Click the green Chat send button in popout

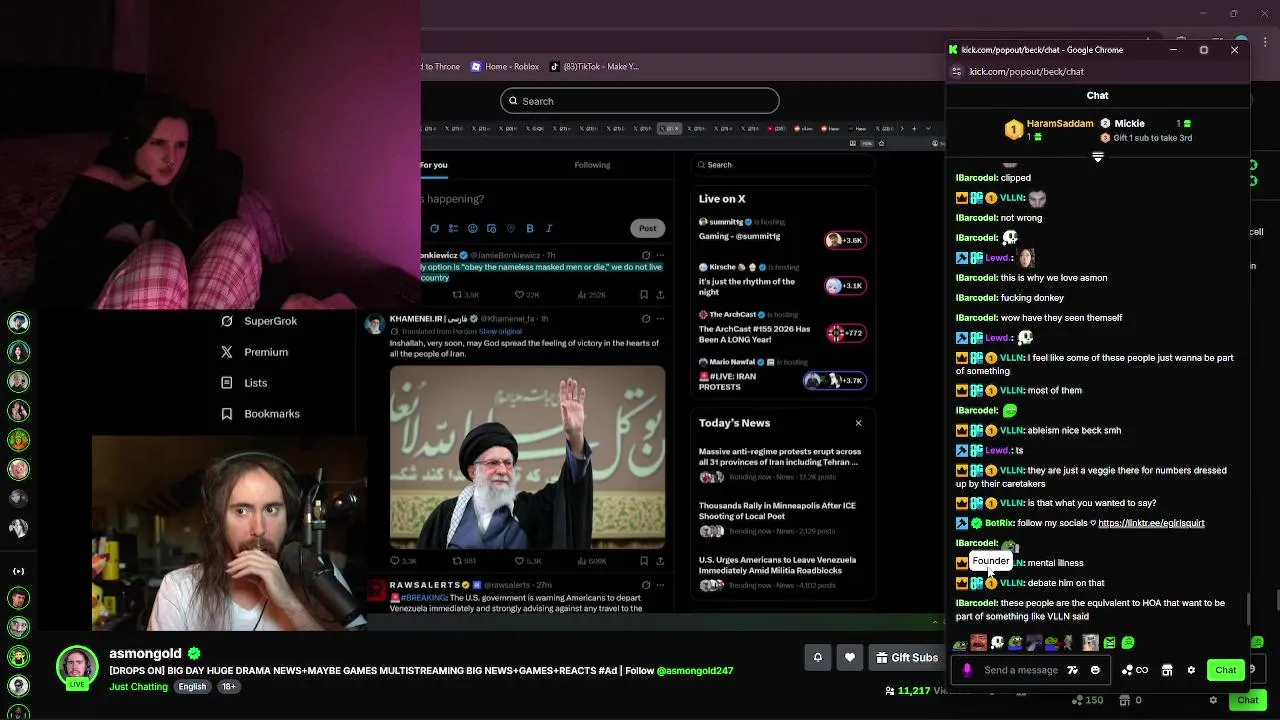click(x=1225, y=670)
